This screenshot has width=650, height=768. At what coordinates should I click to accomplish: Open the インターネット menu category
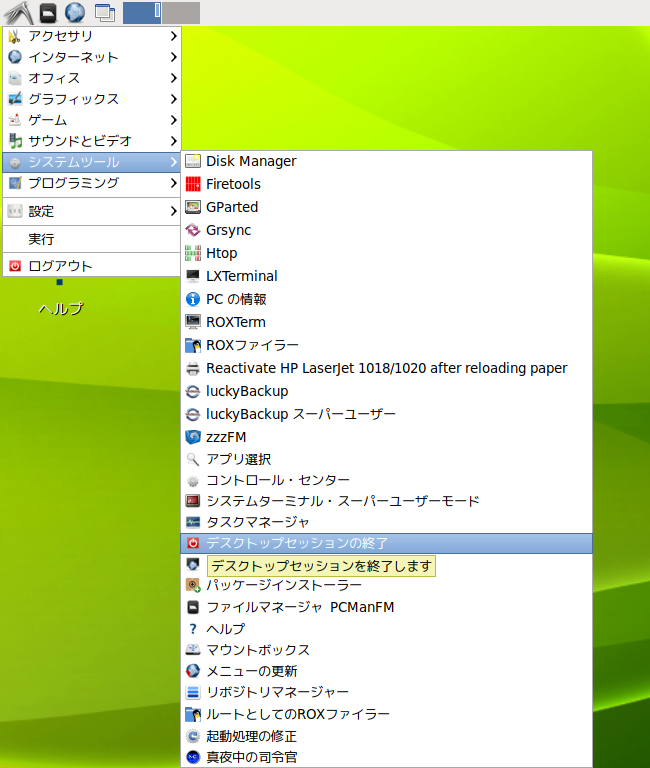coord(92,57)
